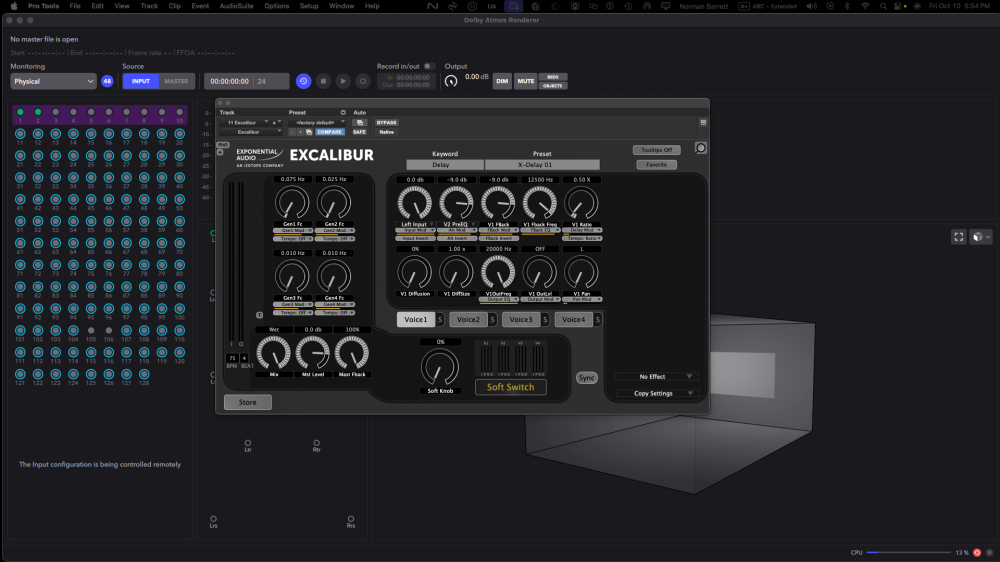Click the fullscreen icon in the room view
The height and width of the screenshot is (562, 1000).
click(958, 237)
